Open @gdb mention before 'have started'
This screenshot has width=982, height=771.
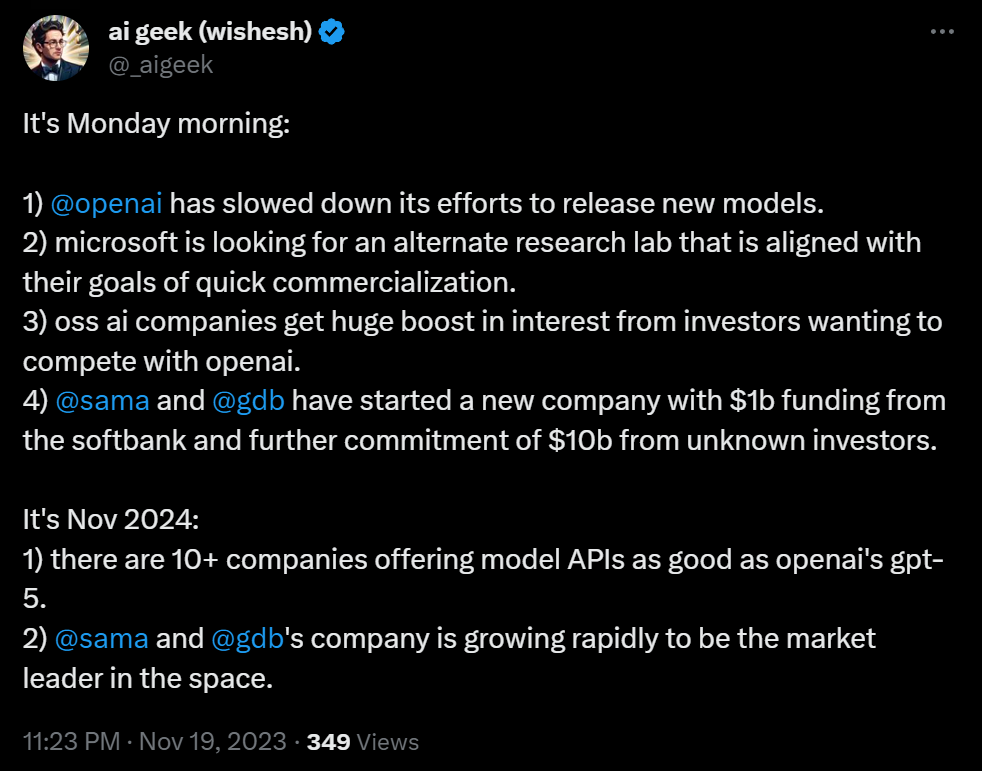[248, 401]
